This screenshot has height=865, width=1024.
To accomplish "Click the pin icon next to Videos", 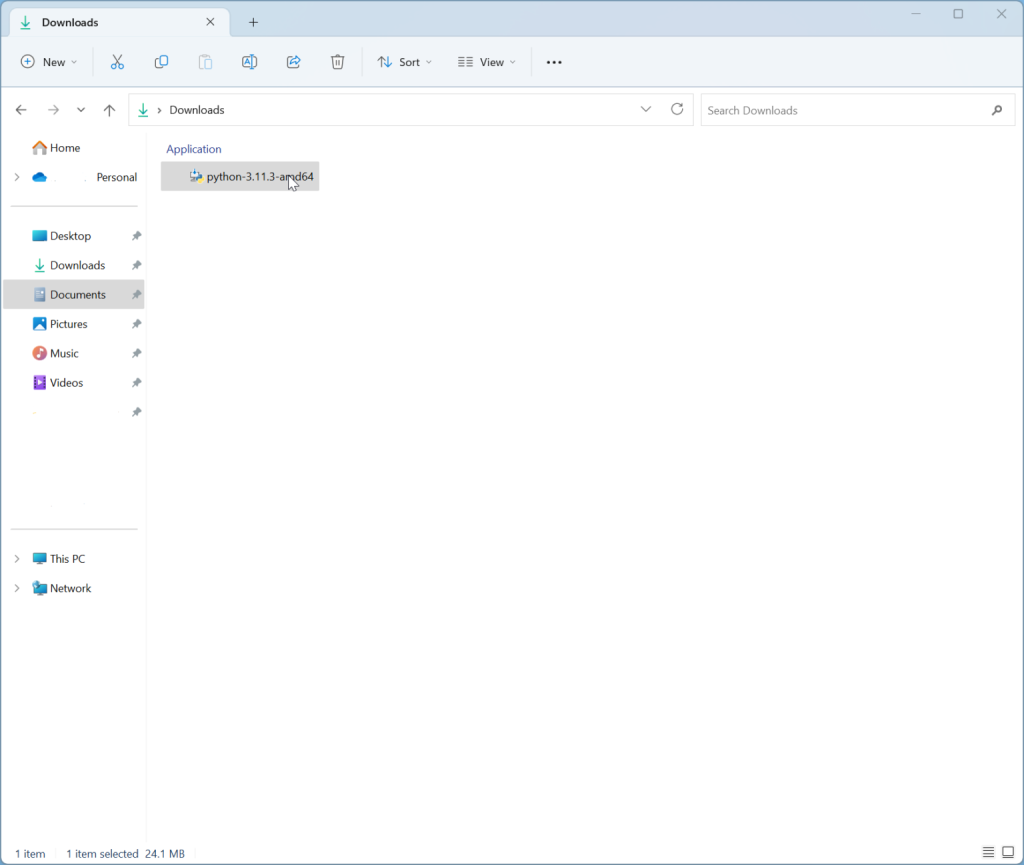I will point(136,383).
